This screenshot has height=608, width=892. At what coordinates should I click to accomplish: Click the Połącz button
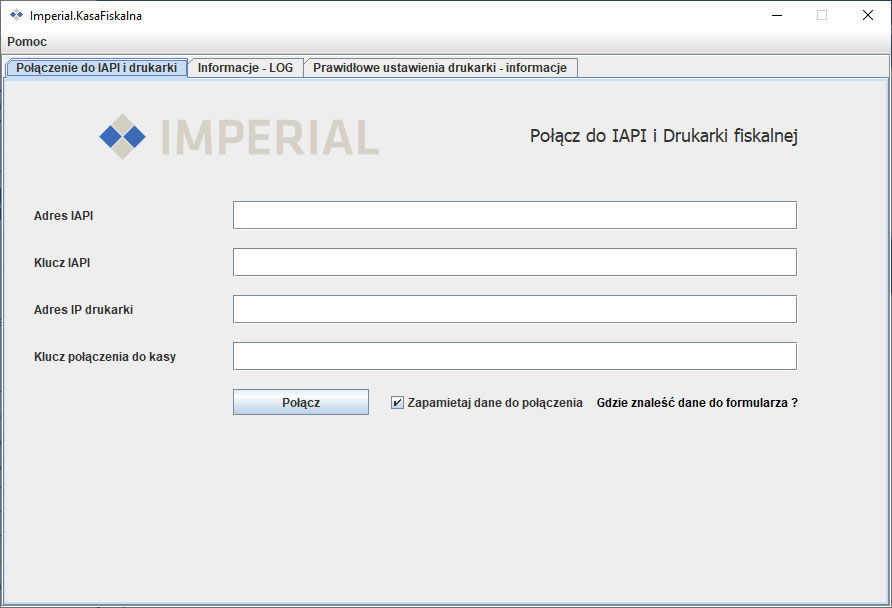click(301, 402)
